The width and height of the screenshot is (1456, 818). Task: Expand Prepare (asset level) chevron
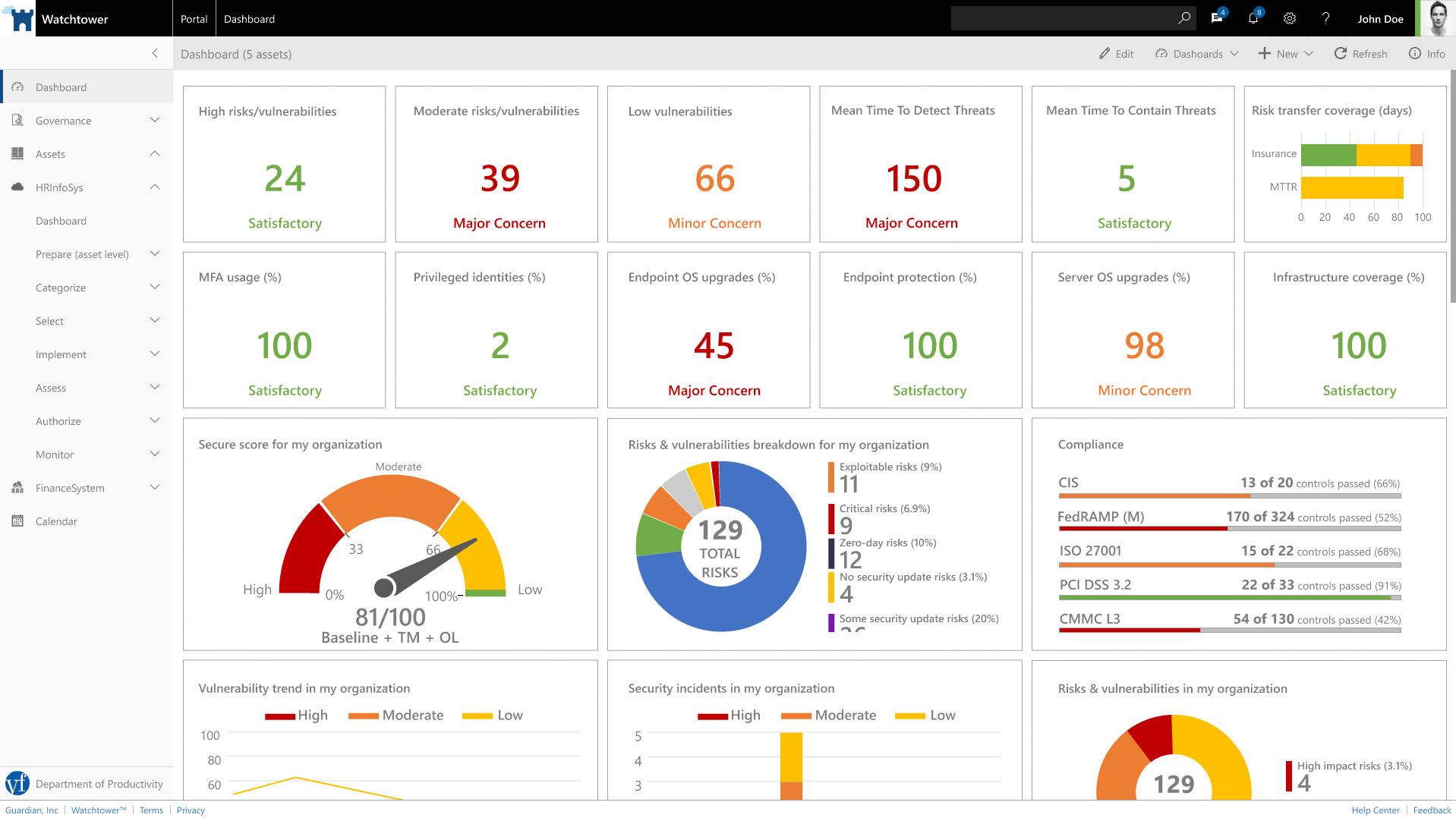[x=155, y=253]
